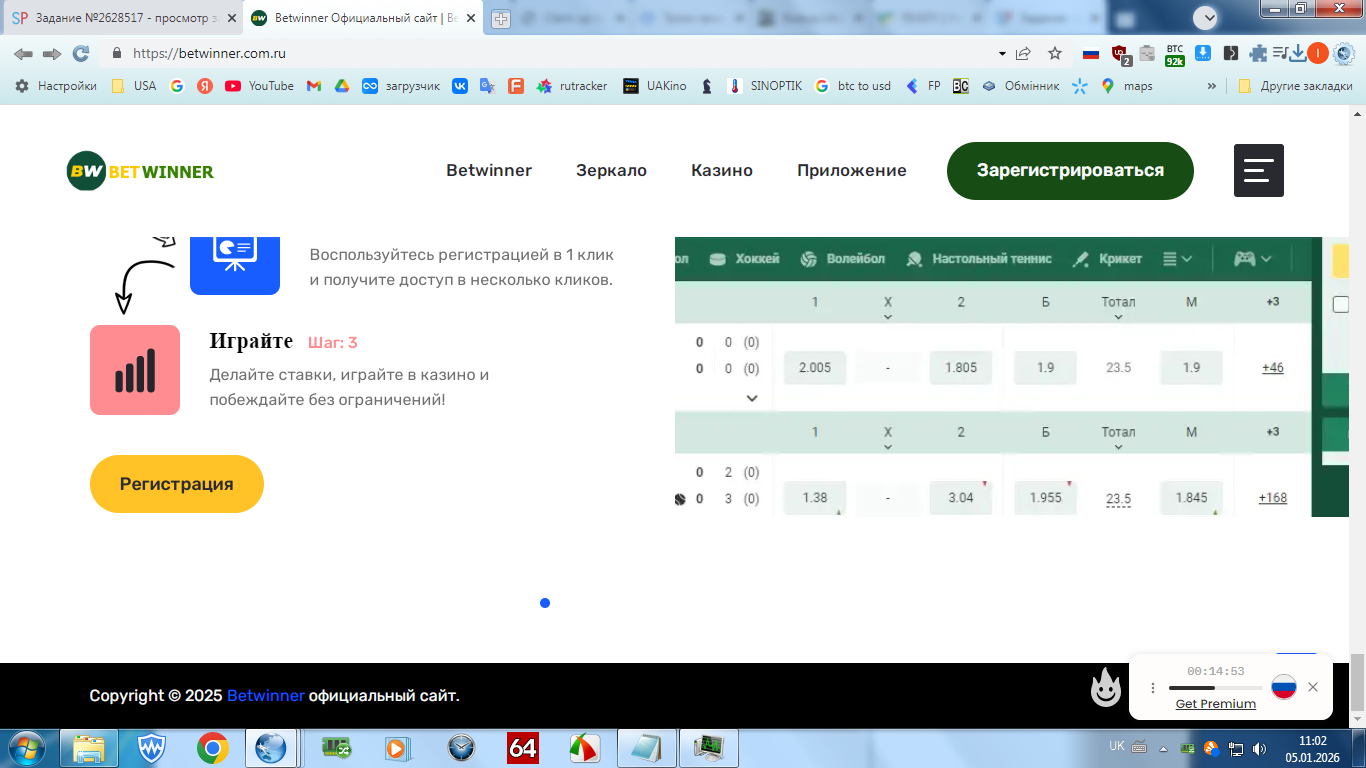Open the hamburger menu button

point(1259,170)
